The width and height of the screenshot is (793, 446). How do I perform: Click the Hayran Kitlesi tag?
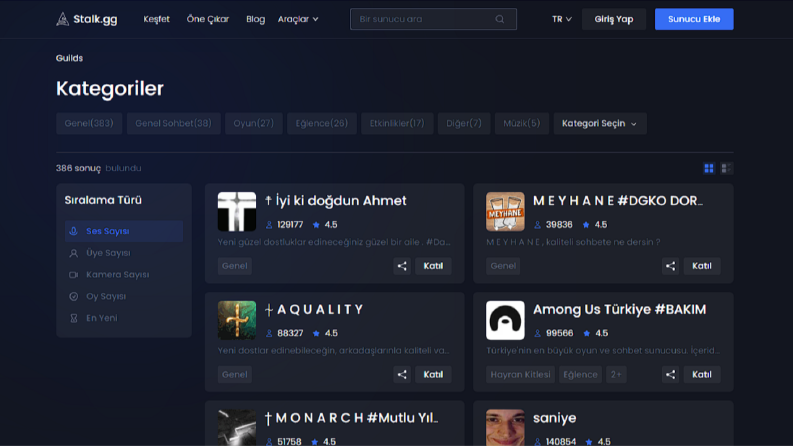point(520,375)
